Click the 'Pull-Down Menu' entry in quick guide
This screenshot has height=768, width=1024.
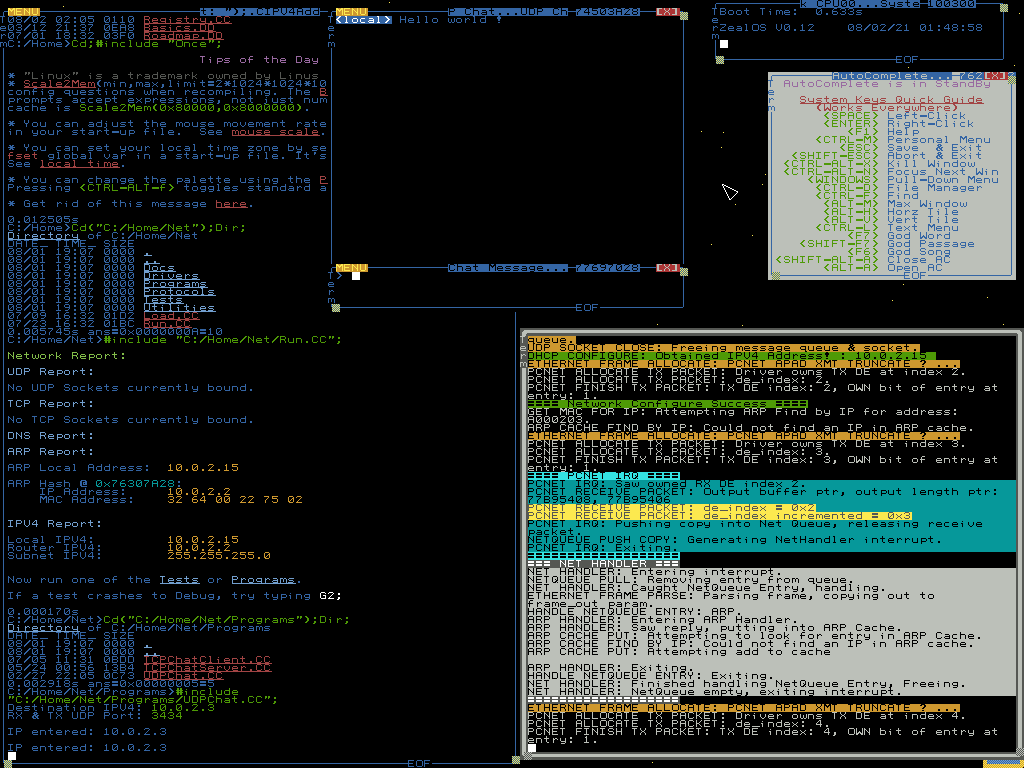click(x=943, y=180)
